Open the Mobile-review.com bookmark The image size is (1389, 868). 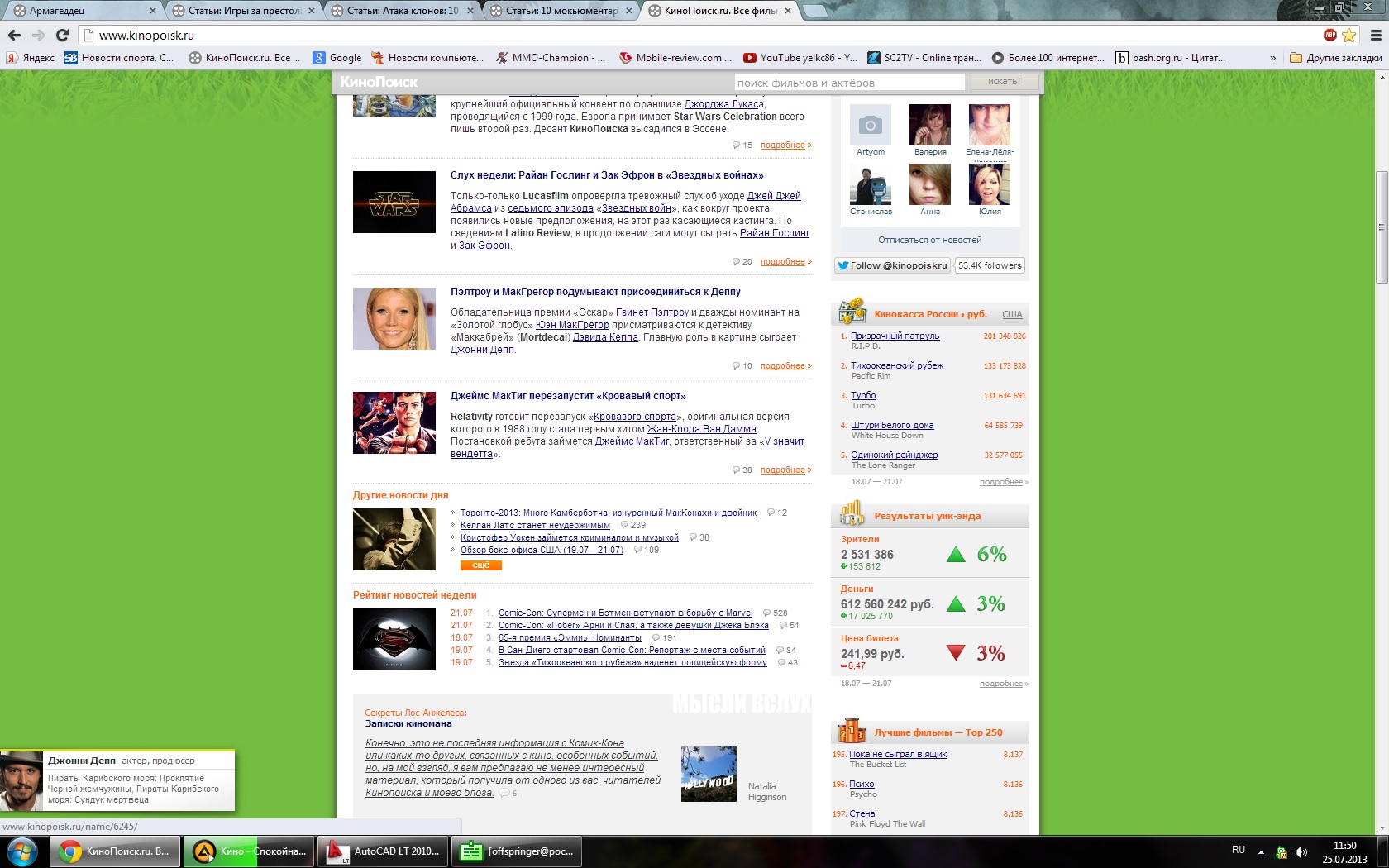click(x=675, y=58)
